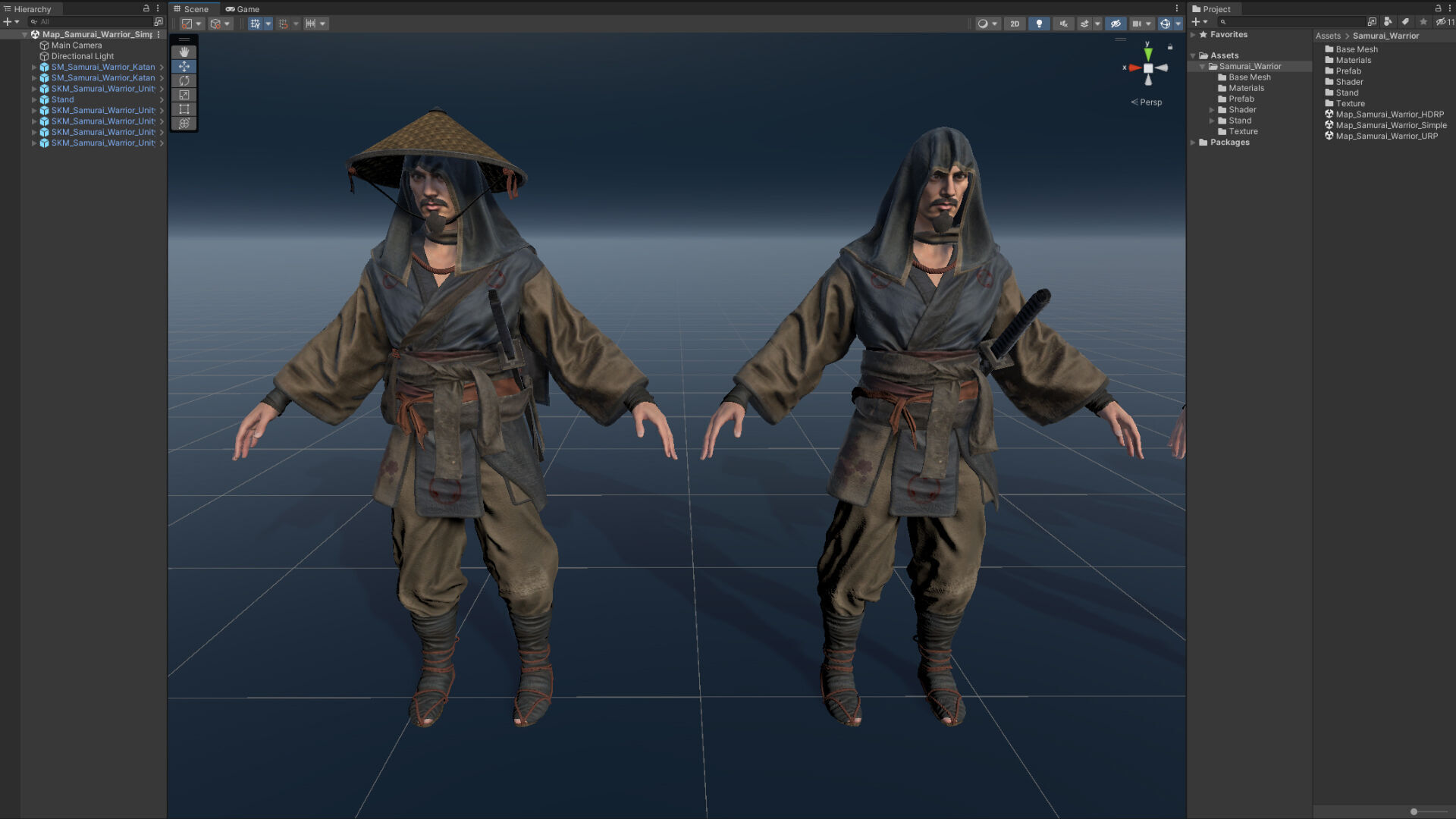Viewport: 1456px width, 819px height.
Task: Select the combined Transform tool
Action: (184, 124)
